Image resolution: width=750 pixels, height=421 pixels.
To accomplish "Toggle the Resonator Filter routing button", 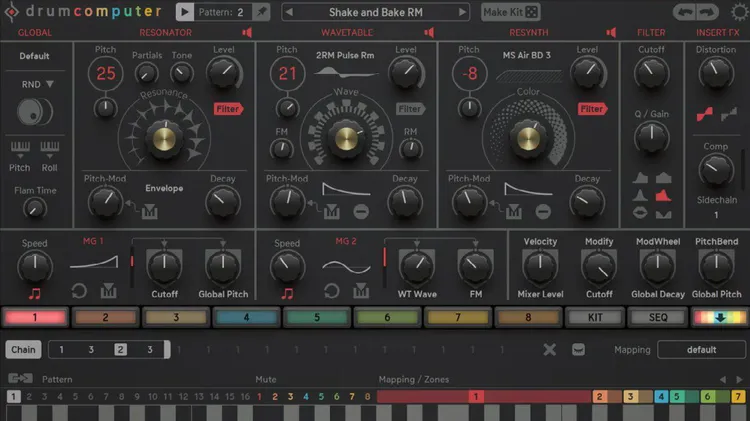I will pyautogui.click(x=228, y=109).
